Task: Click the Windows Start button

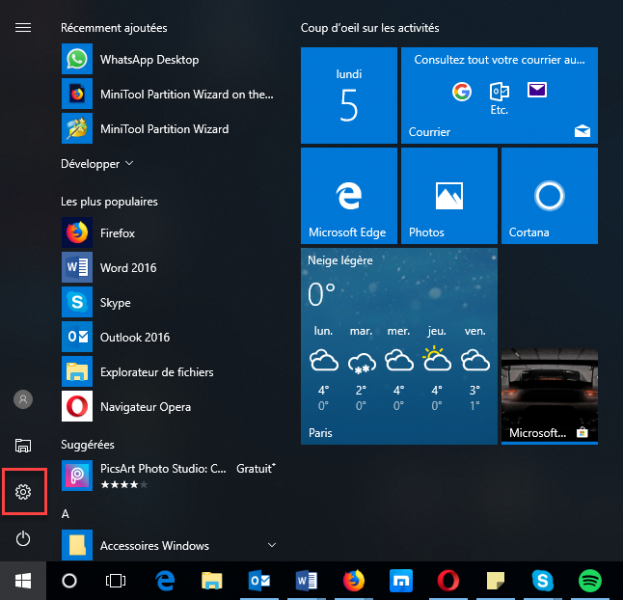Action: coord(23,581)
